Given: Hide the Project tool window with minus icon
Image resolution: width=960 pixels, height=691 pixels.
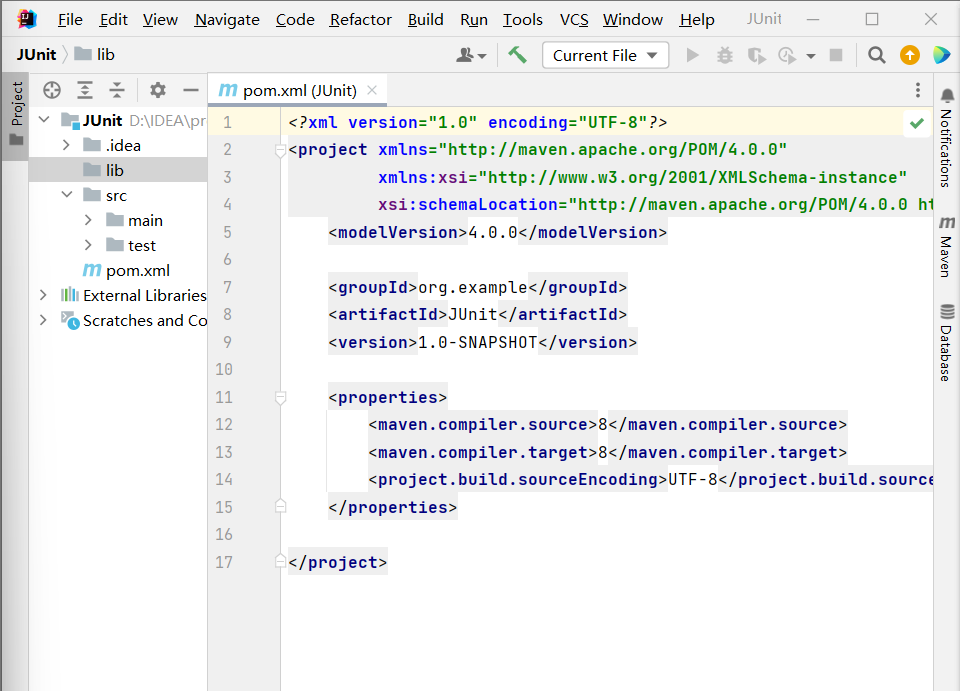Looking at the screenshot, I should (190, 90).
